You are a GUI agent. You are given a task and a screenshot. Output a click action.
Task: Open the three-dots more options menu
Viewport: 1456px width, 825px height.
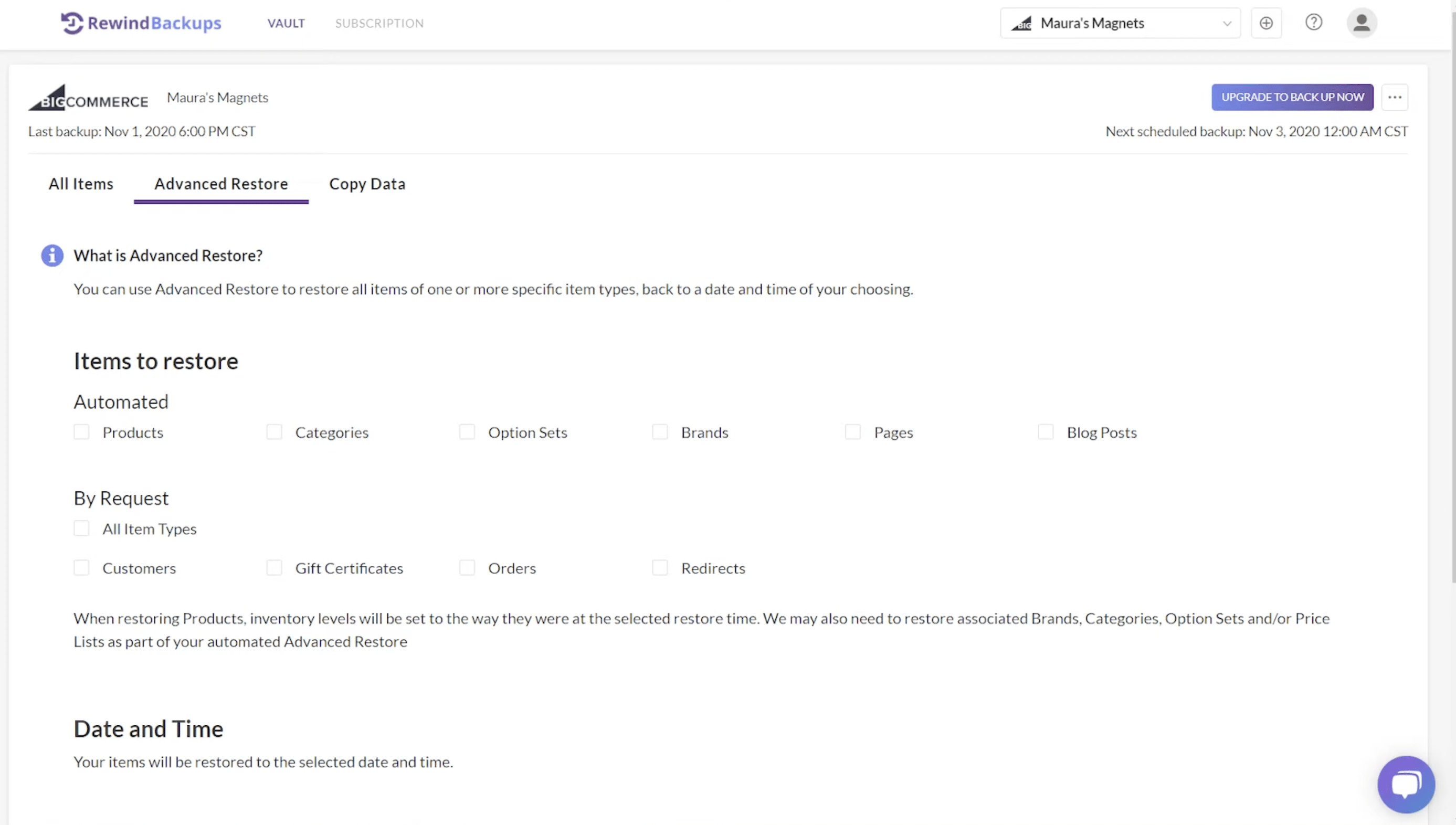(1394, 98)
